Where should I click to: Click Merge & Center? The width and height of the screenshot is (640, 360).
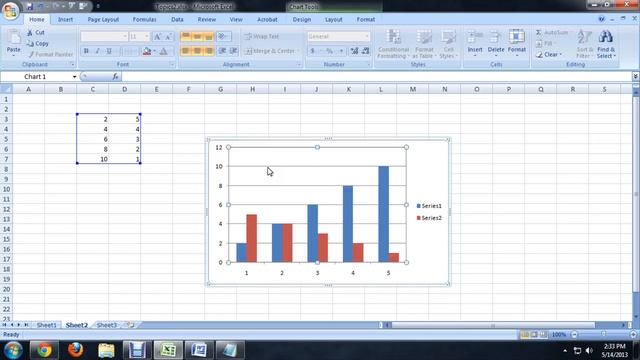click(271, 51)
